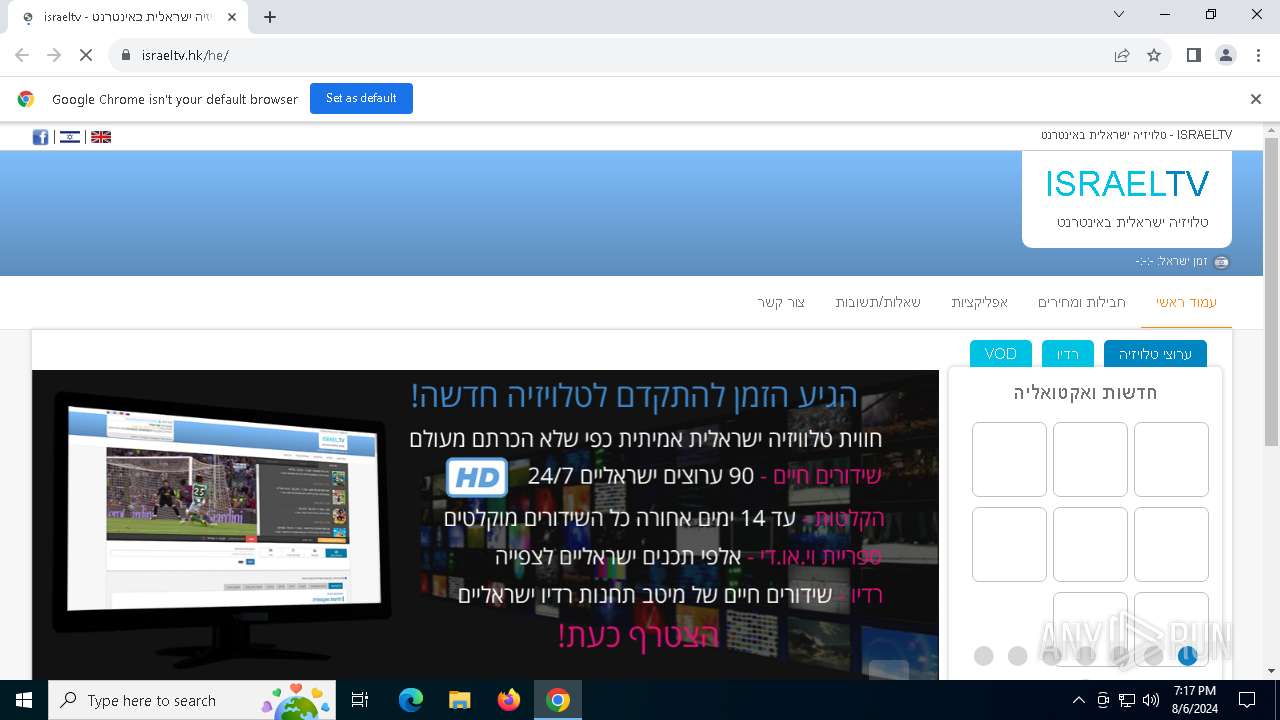Open Chrome profile menu
Viewport: 1280px width, 720px height.
1226,55
